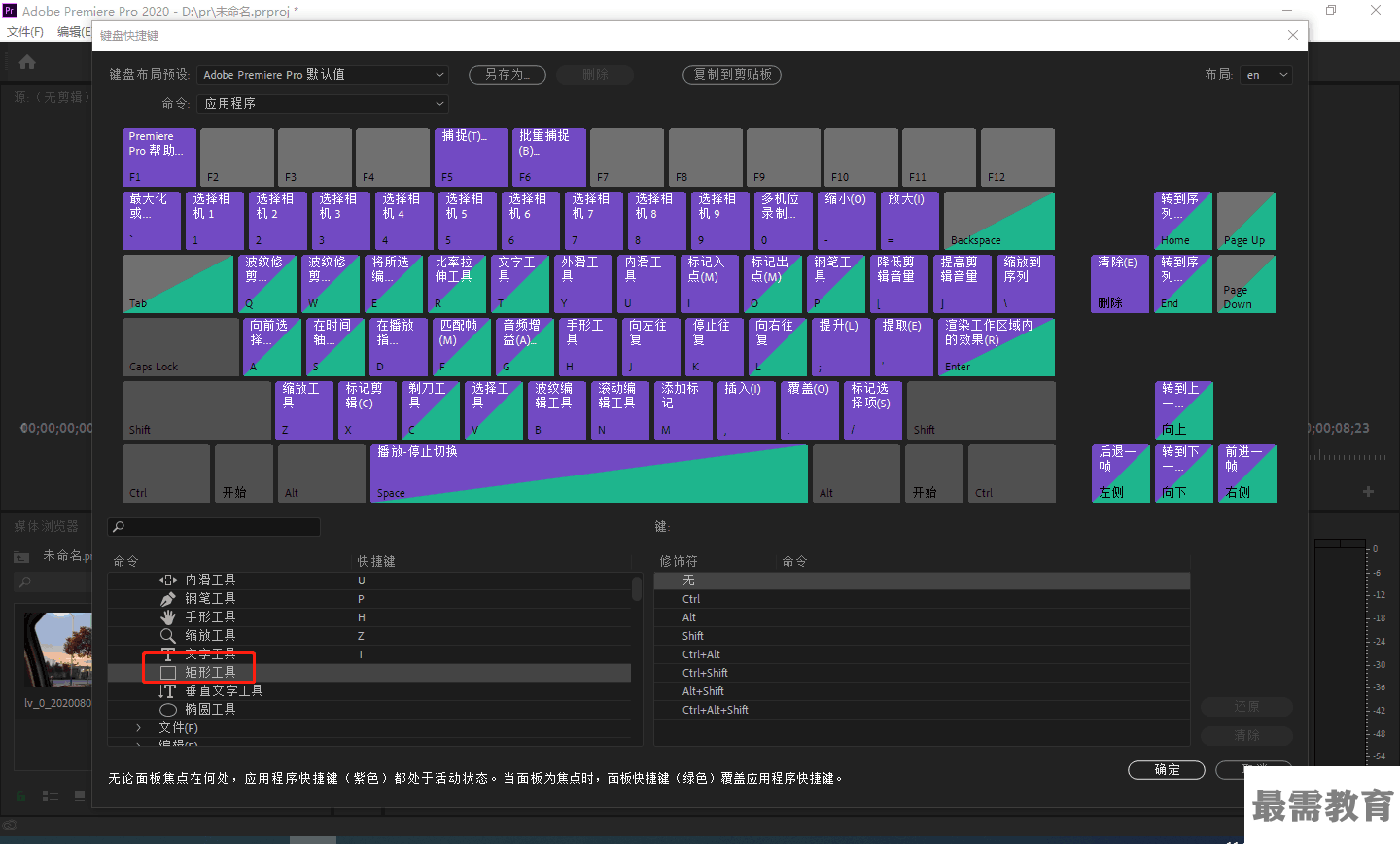Click the 向上 arrow key on the virtual keyboard

(x=1183, y=410)
